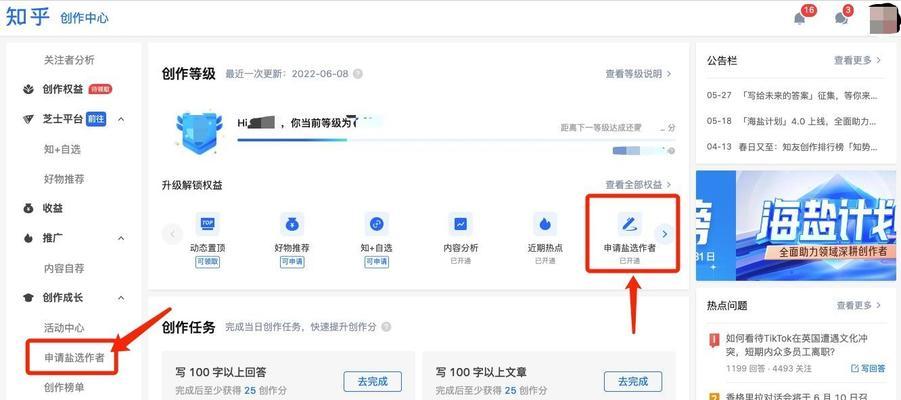This screenshot has height=400, width=901.
Task: Click 查看等级说明 link
Action: 638,74
